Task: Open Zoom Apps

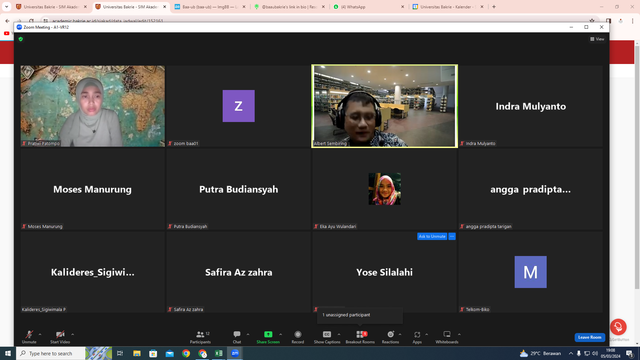Action: 417,337
